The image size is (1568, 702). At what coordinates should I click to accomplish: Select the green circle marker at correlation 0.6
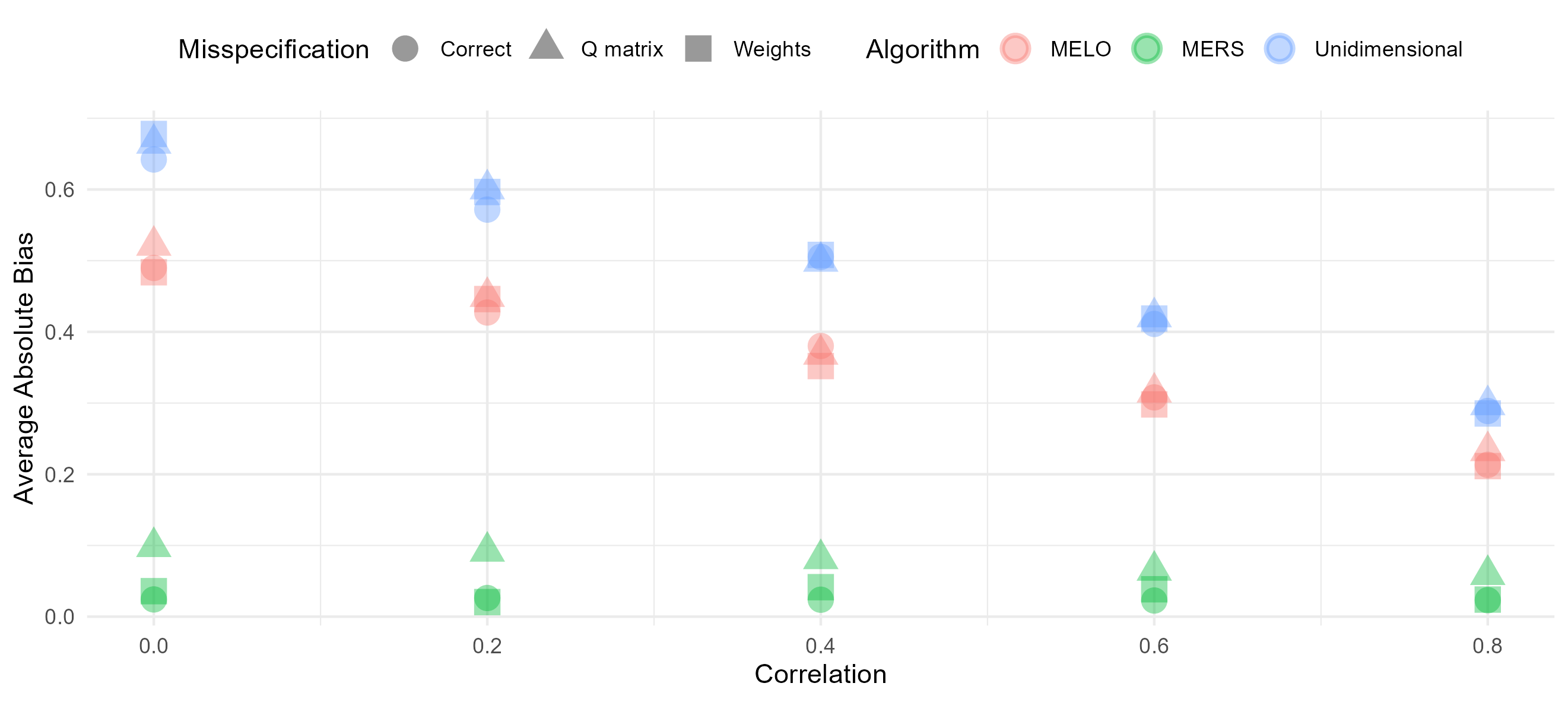[1154, 600]
